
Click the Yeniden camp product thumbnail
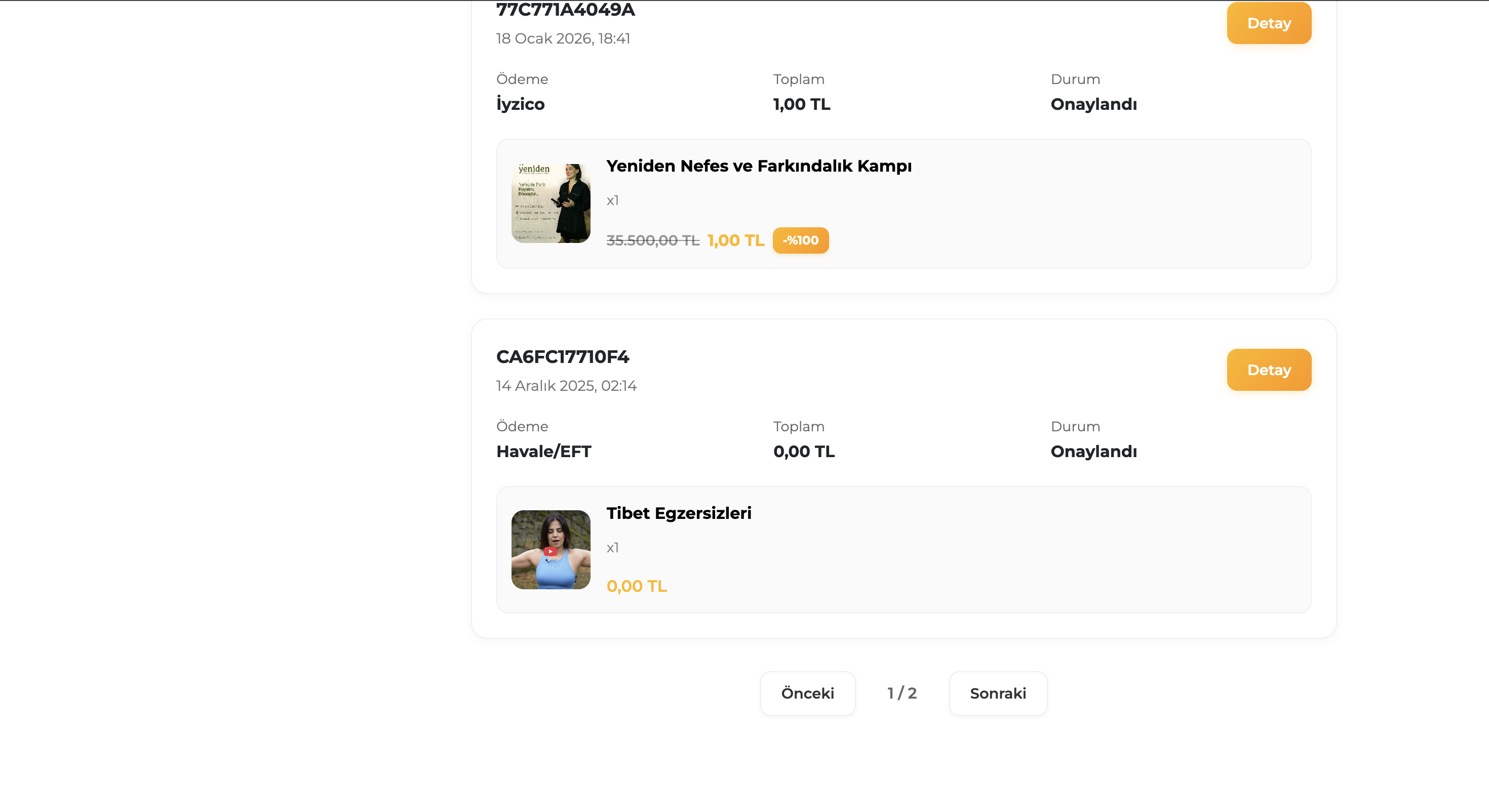(x=551, y=203)
